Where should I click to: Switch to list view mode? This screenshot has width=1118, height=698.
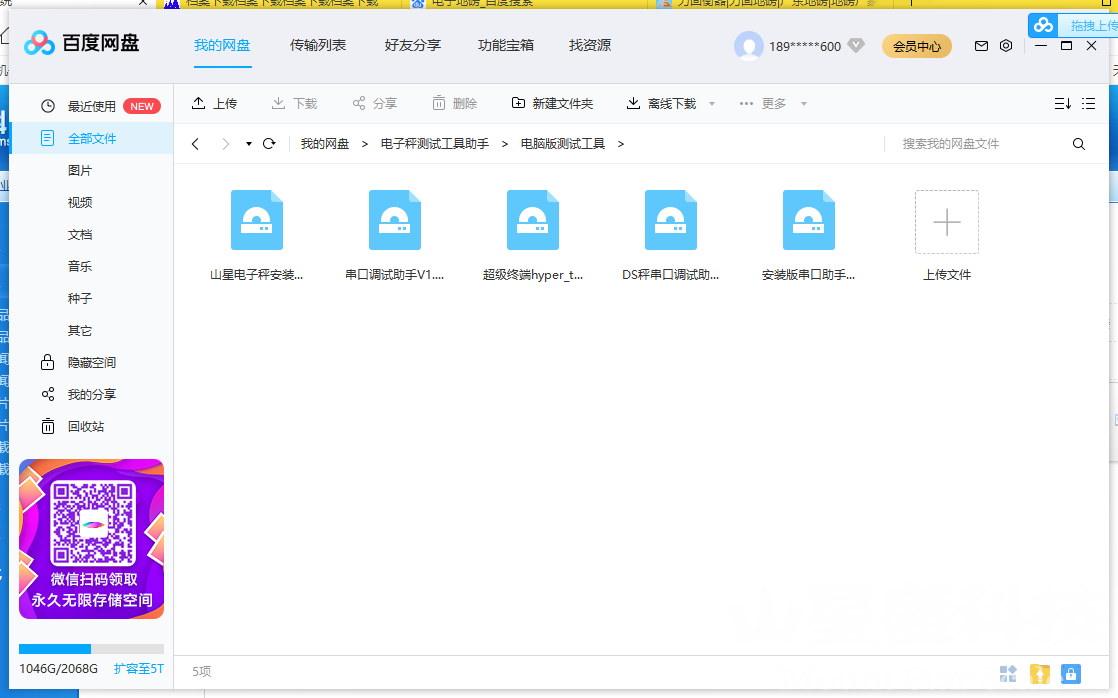point(1089,104)
